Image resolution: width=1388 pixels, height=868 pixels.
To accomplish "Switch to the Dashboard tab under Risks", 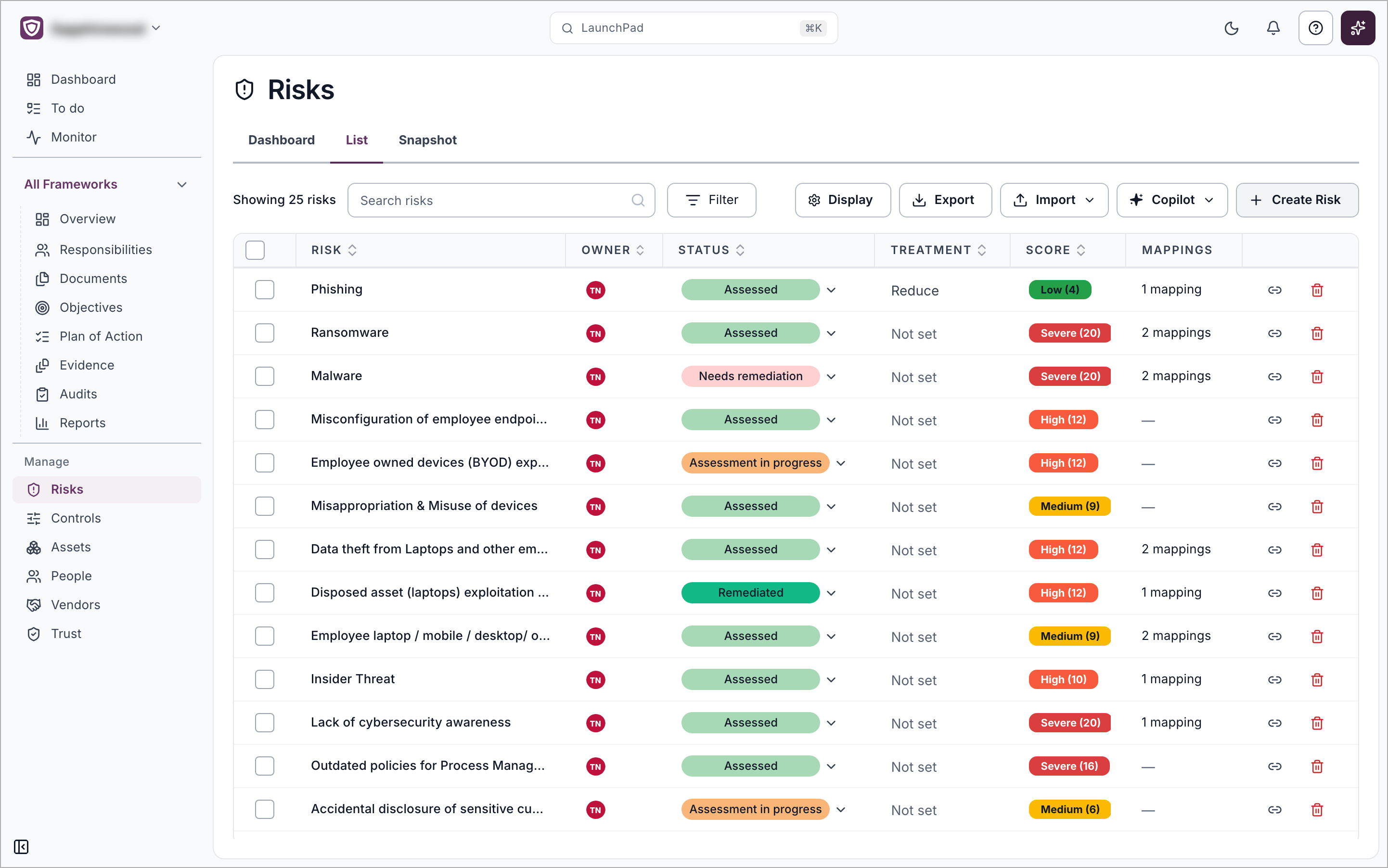I will [282, 140].
